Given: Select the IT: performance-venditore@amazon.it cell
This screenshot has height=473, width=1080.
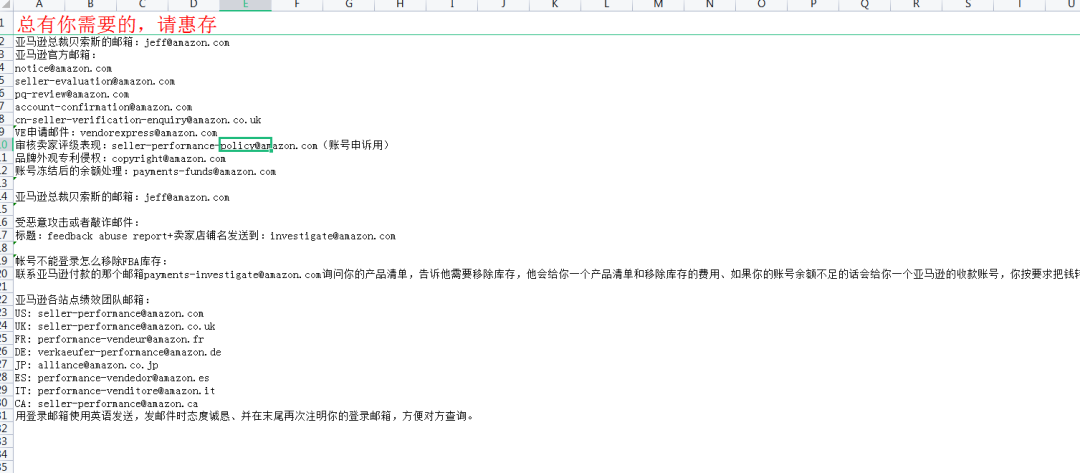Looking at the screenshot, I should pyautogui.click(x=115, y=390).
